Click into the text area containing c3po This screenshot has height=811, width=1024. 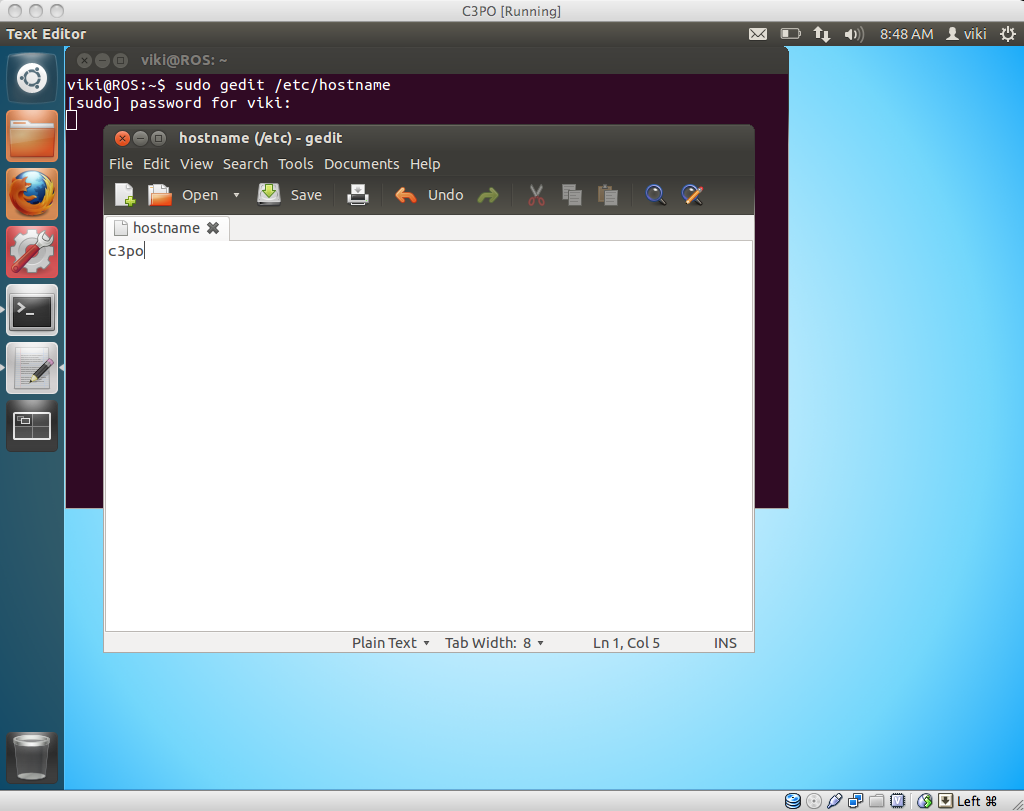(x=428, y=436)
